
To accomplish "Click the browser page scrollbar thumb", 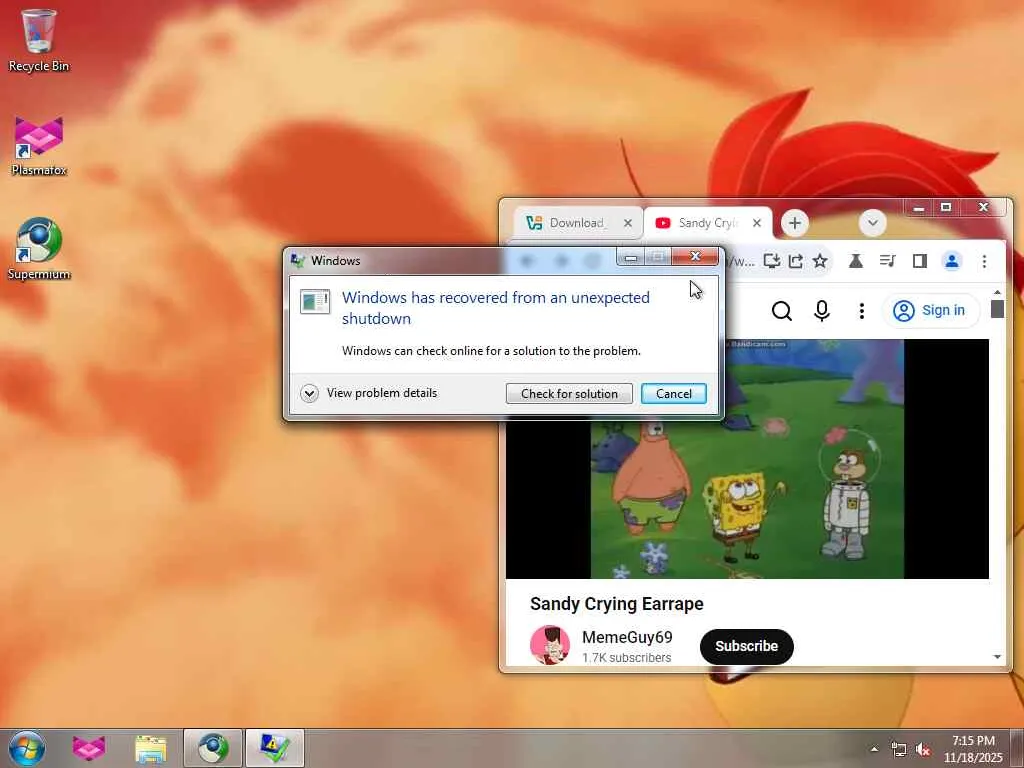I will click(x=997, y=308).
